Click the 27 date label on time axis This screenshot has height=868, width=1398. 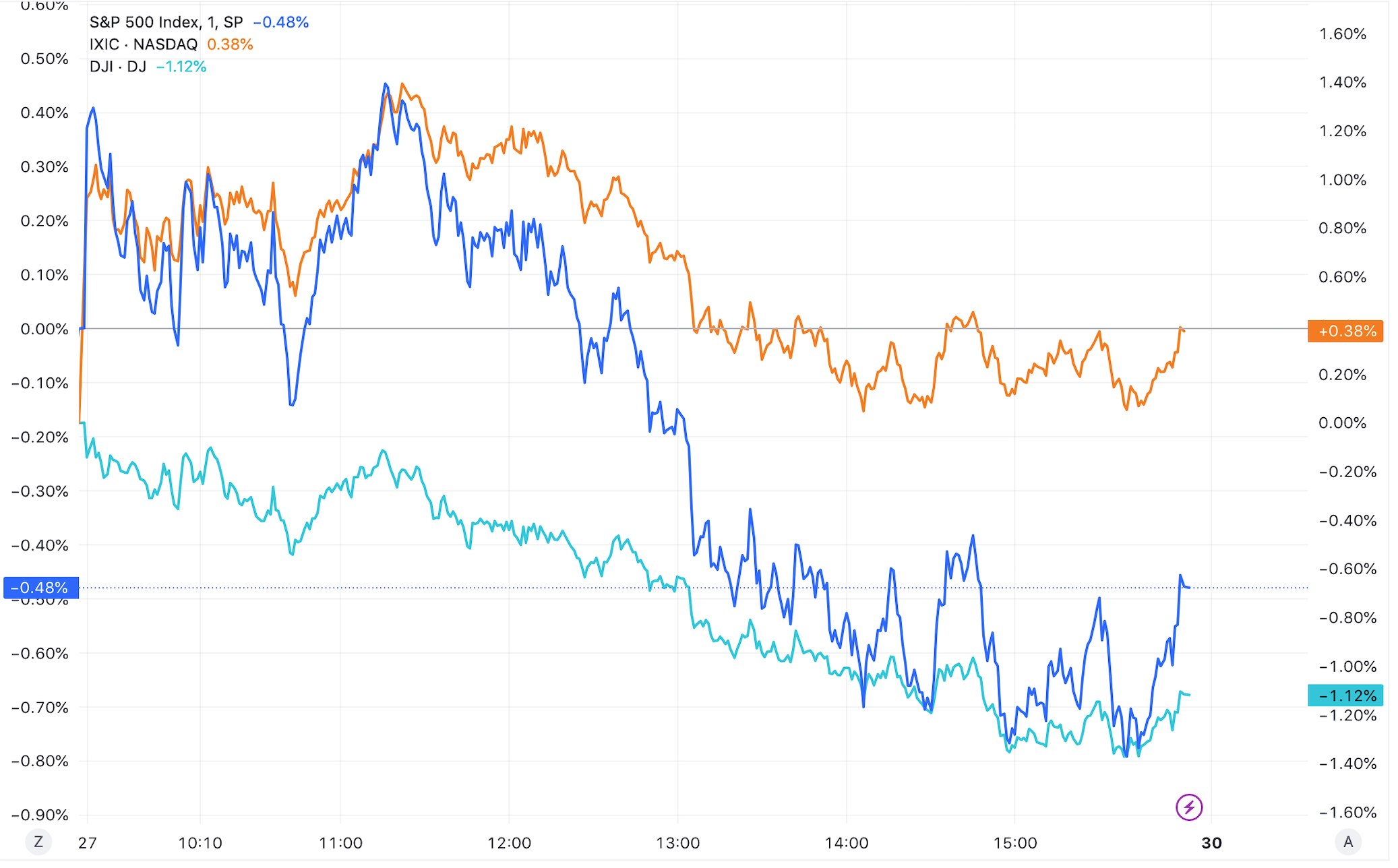[87, 843]
